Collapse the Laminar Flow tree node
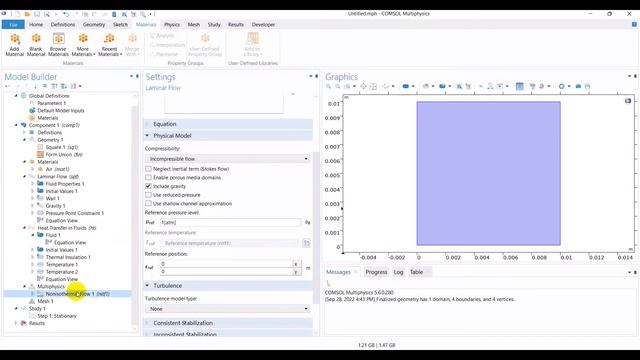640x360 pixels. point(24,176)
